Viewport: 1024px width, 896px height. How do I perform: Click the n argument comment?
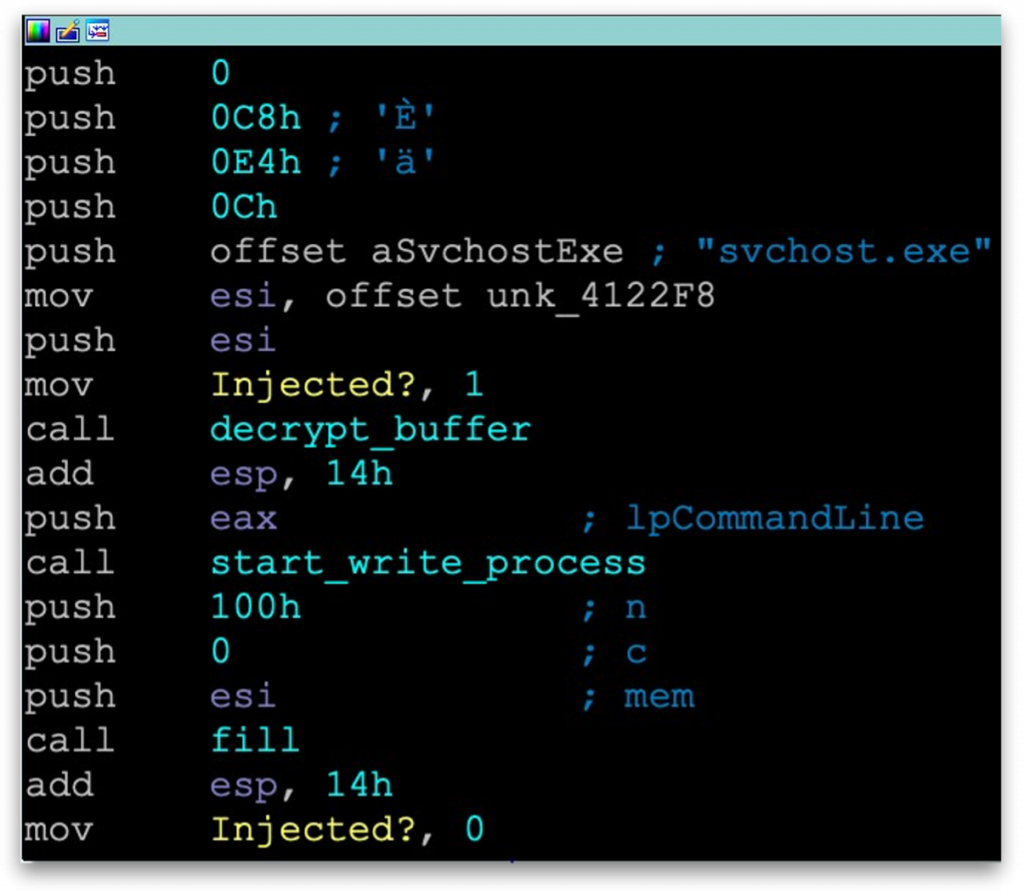[x=636, y=607]
